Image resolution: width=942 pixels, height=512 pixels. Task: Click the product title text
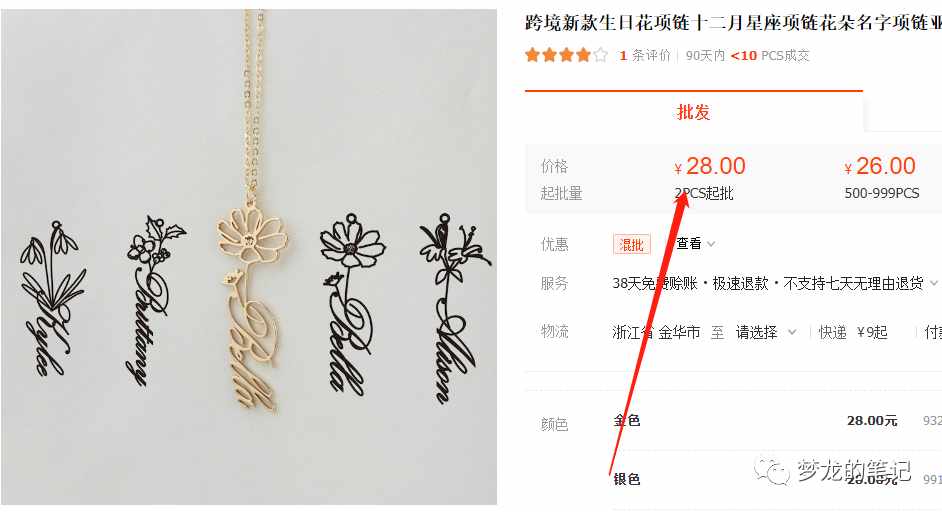point(733,23)
